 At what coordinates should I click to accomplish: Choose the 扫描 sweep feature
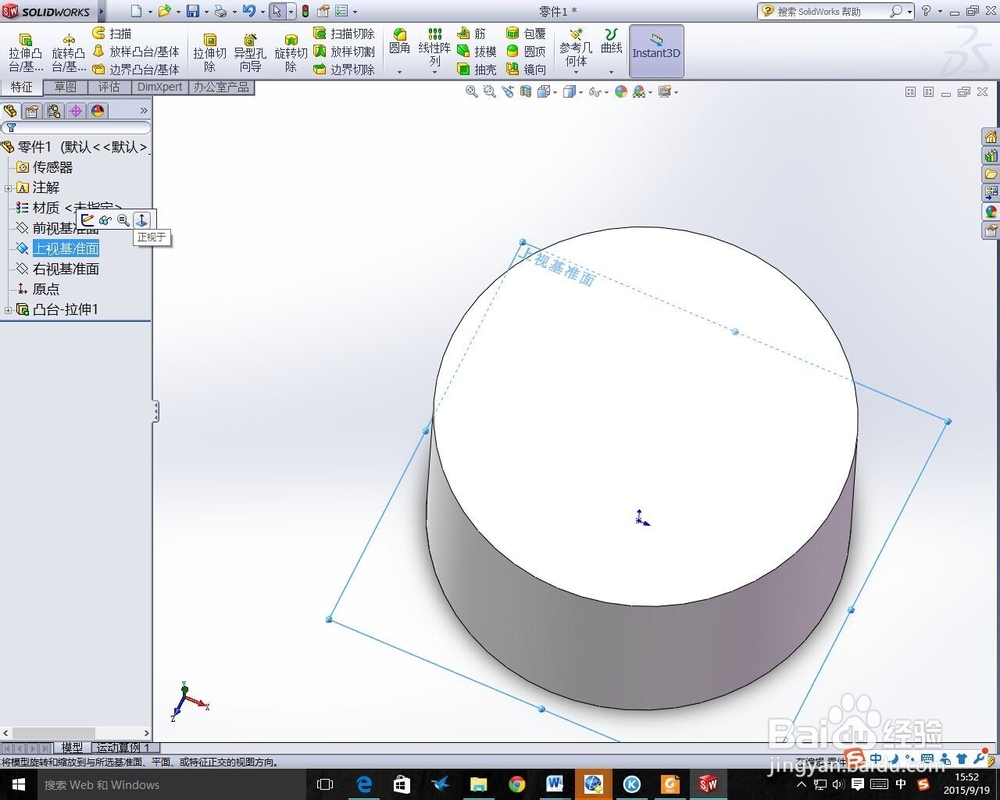pos(112,33)
